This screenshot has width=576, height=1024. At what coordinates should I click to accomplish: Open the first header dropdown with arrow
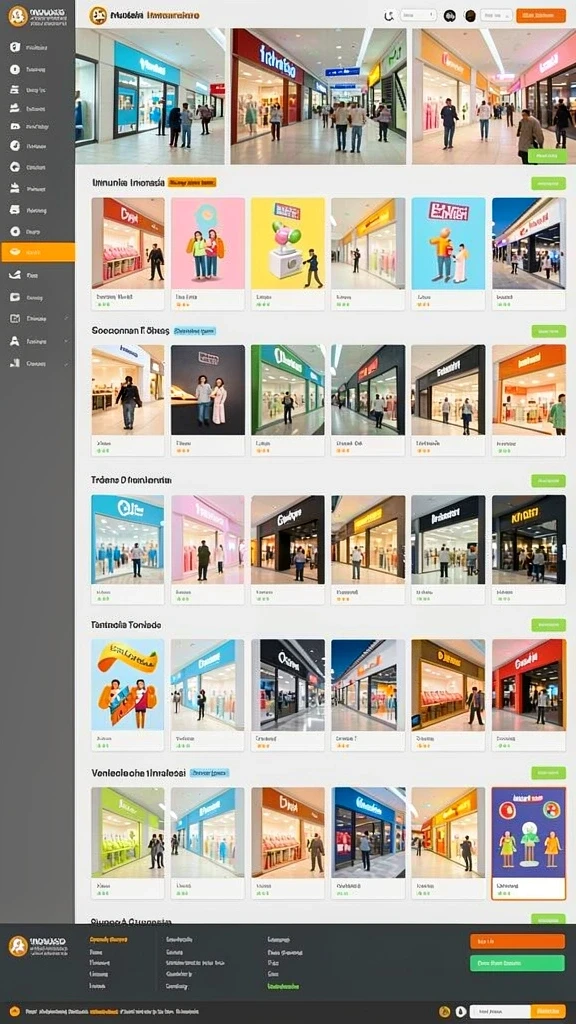(x=418, y=14)
